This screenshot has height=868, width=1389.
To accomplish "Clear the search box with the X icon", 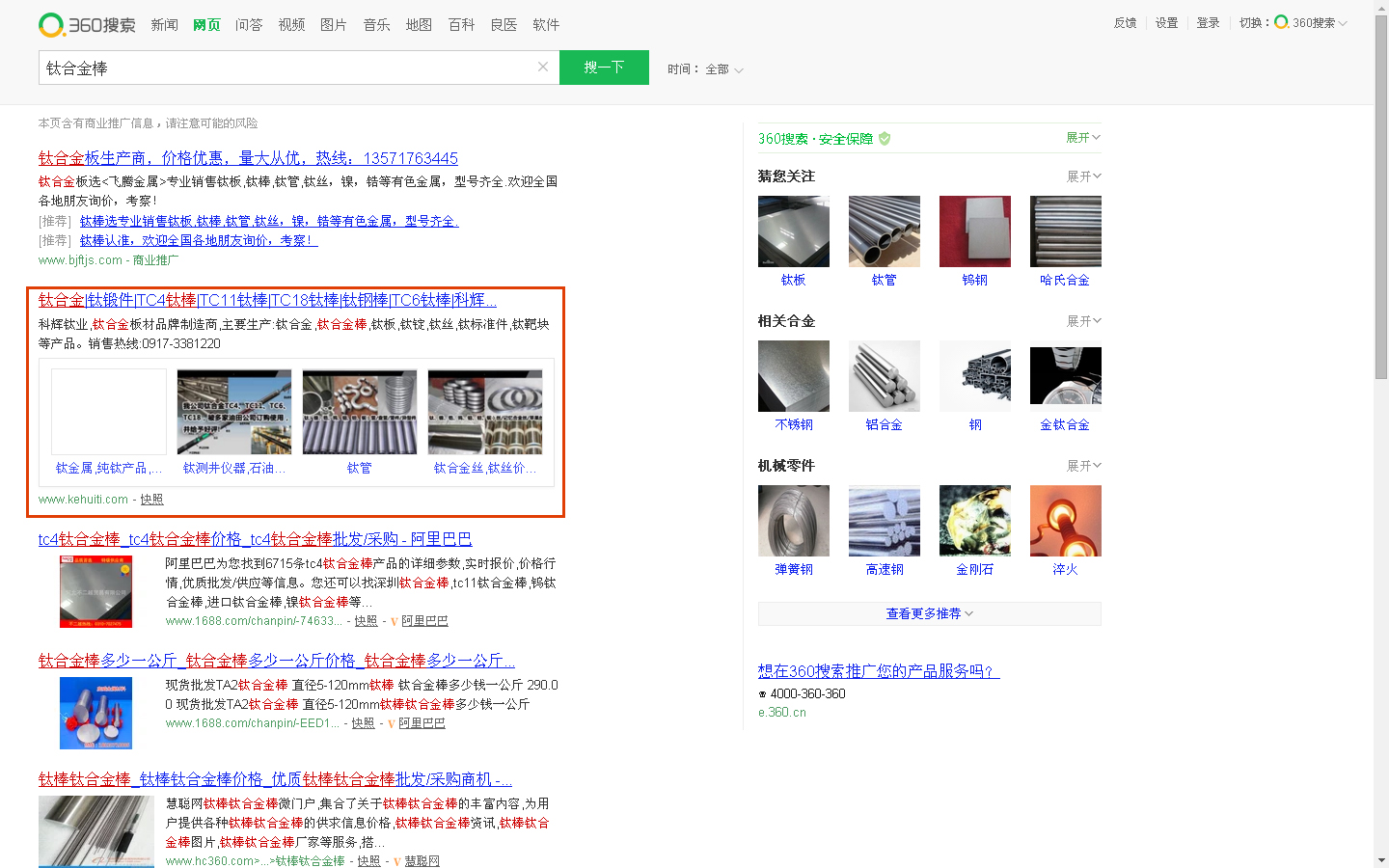I will pos(543,67).
